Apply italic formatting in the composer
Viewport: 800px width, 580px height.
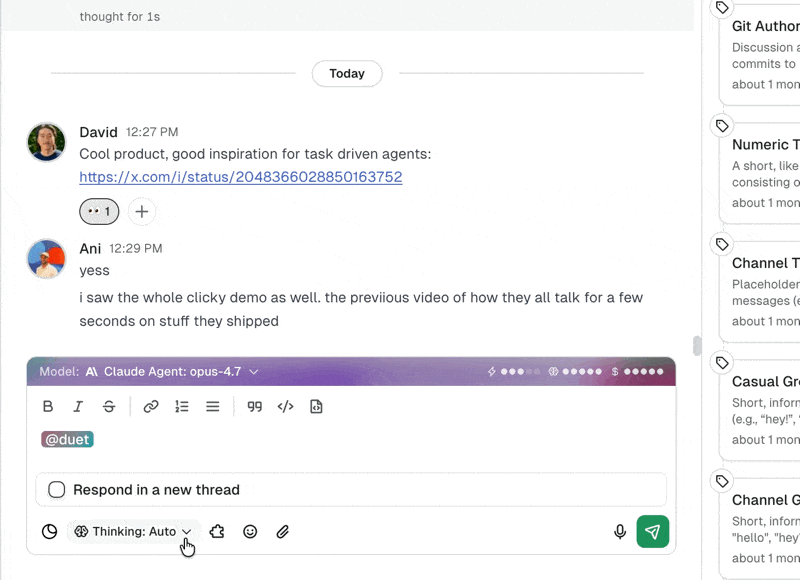click(78, 407)
